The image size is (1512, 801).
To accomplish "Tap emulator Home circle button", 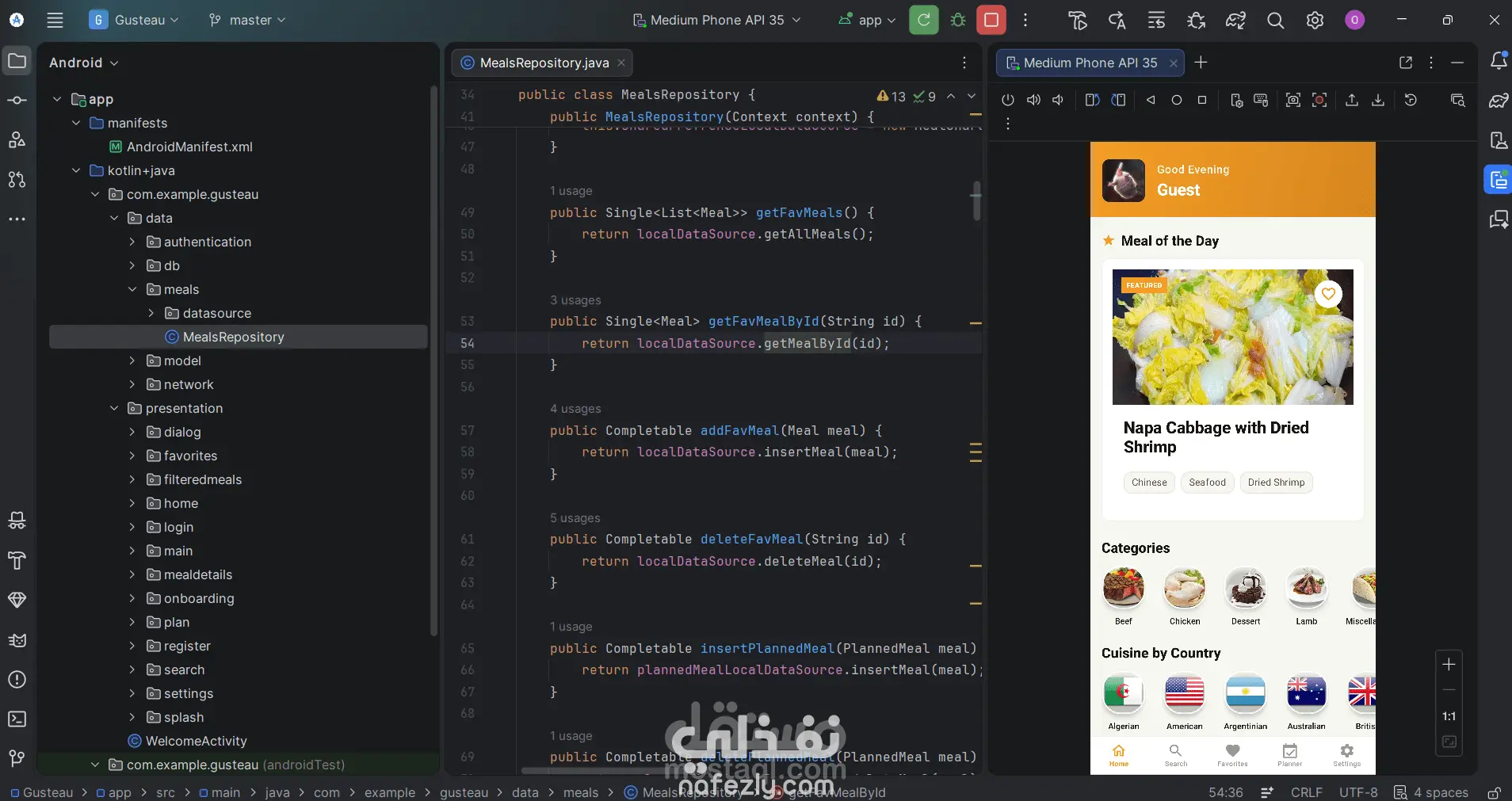I will pos(1177,100).
